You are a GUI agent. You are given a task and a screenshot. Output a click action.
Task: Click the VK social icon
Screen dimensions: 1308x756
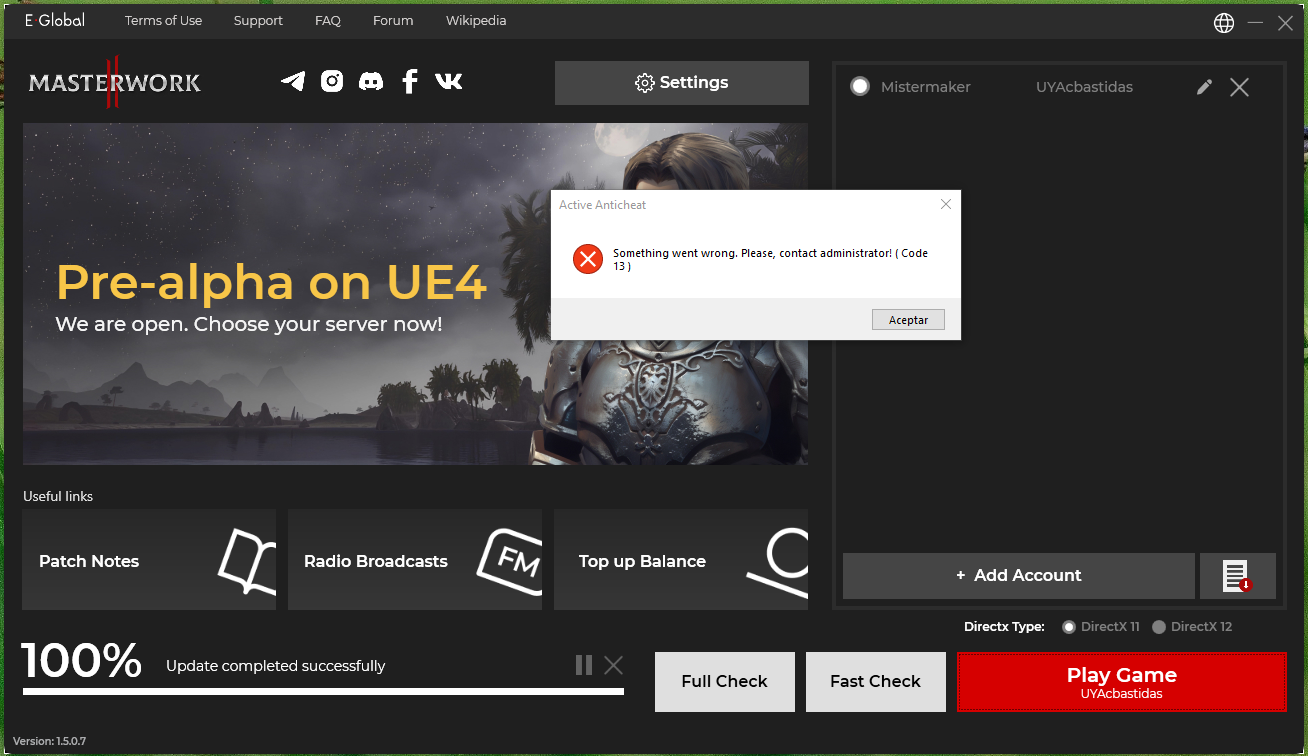point(448,82)
